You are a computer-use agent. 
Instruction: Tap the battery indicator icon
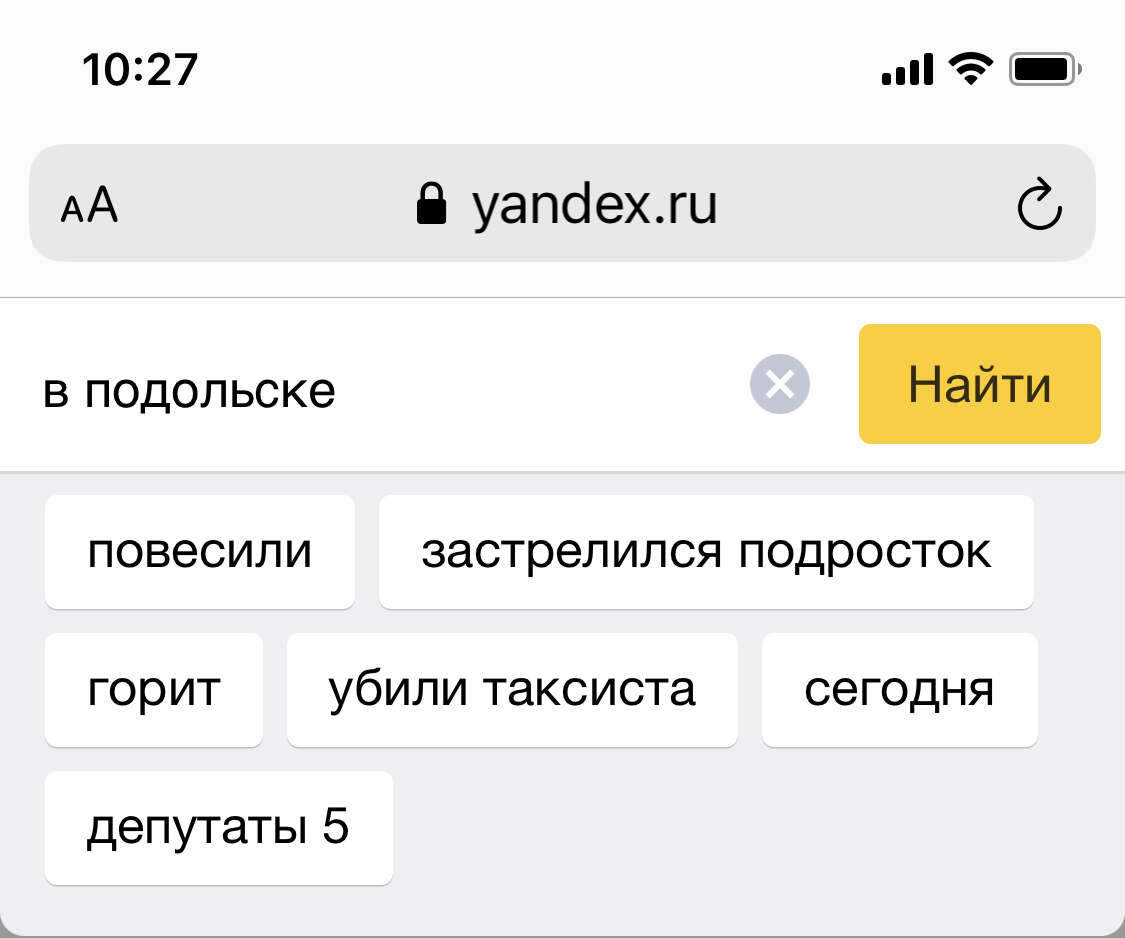[1045, 70]
